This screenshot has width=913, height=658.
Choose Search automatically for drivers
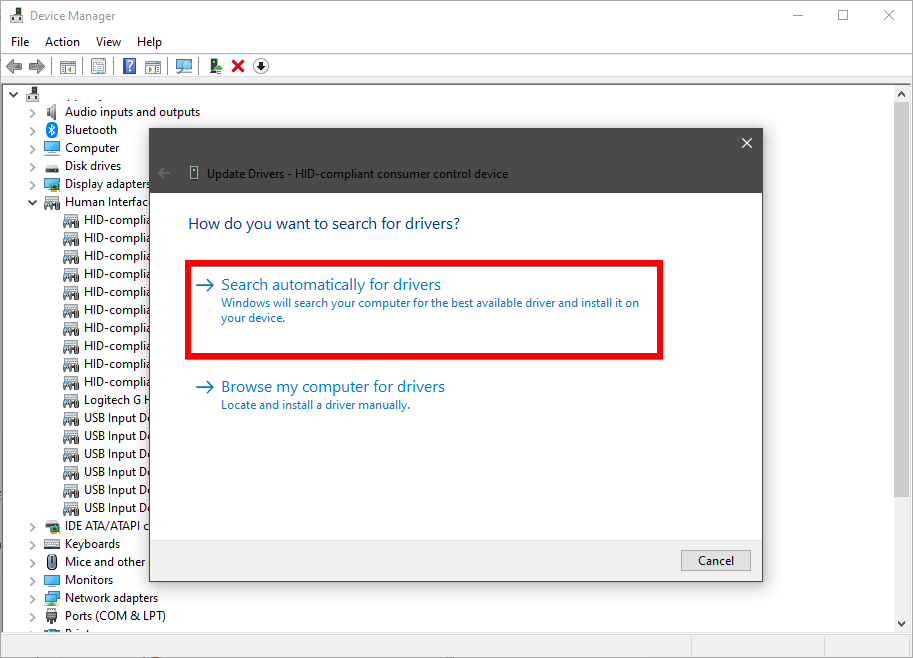tap(331, 285)
